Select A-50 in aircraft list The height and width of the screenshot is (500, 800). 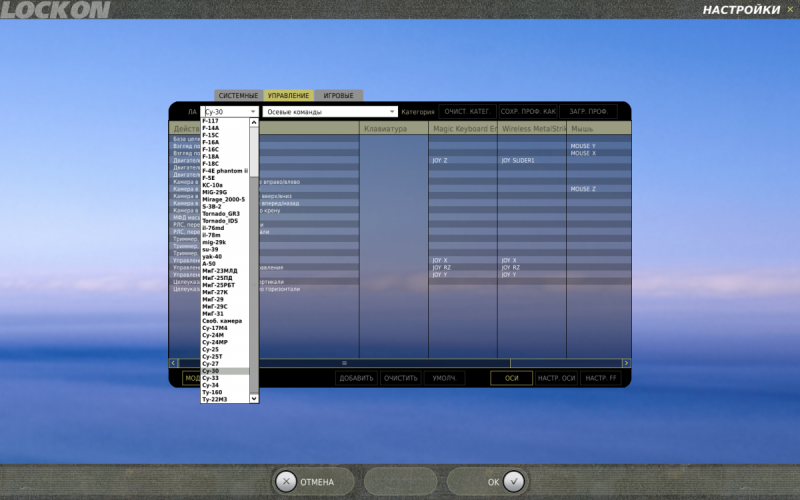tap(225, 264)
